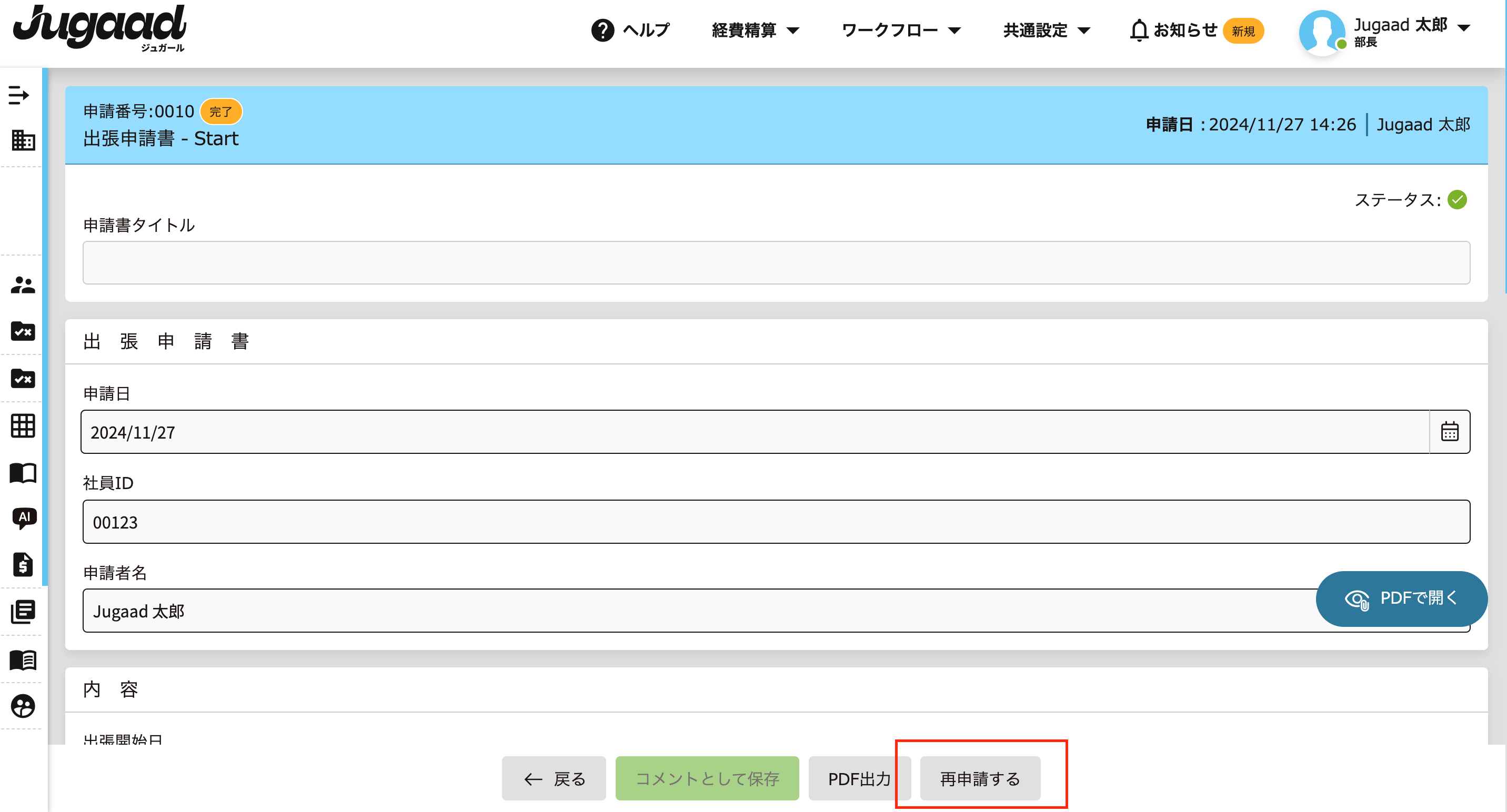Open the お知らせ bell notifications
The height and width of the screenshot is (812, 1507).
click(1139, 31)
